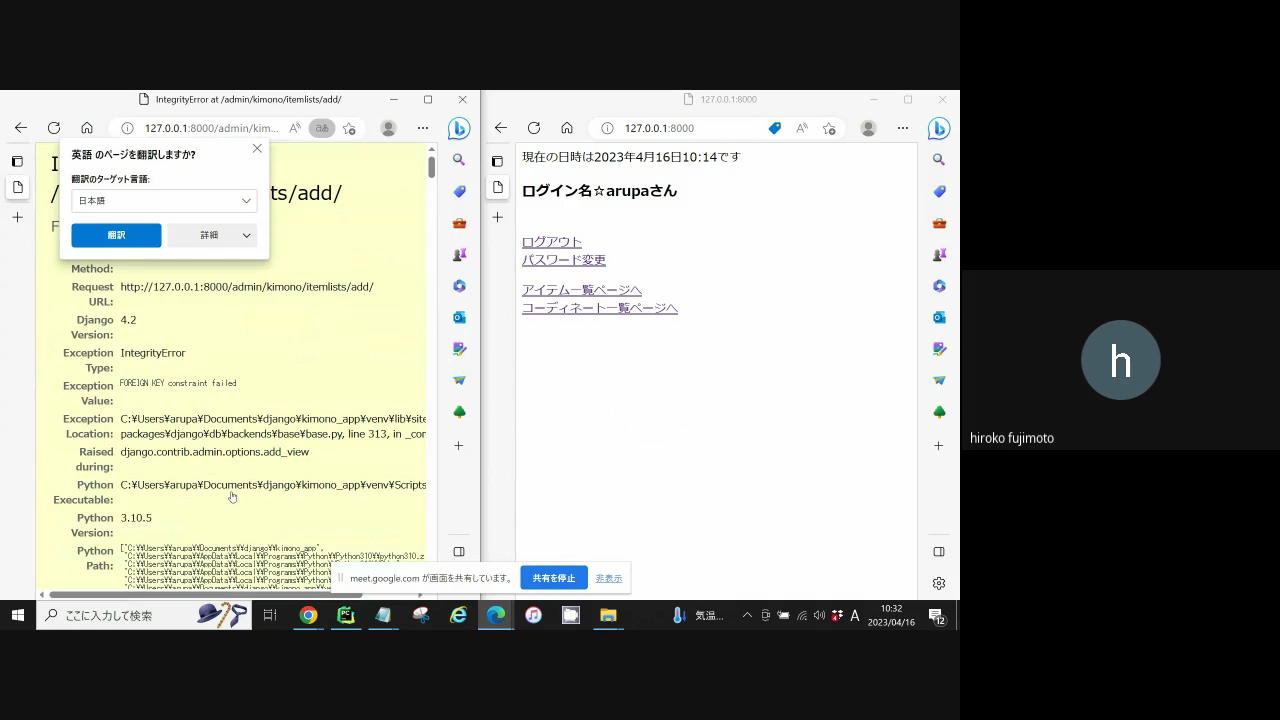Open the アイテム一覧ページへ link
The height and width of the screenshot is (720, 1280).
[x=581, y=290]
